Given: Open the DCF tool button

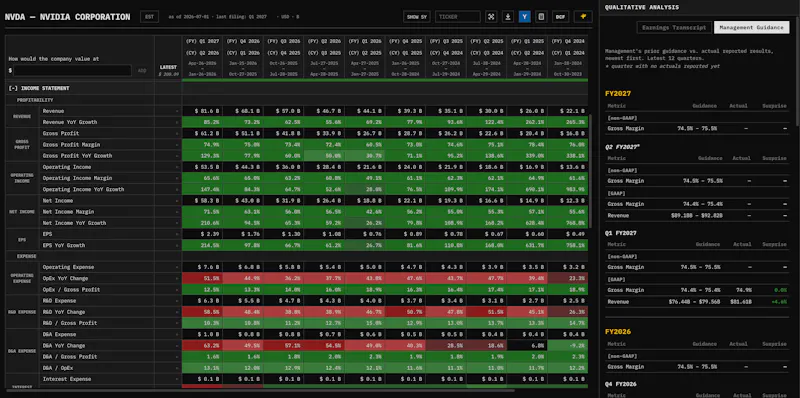Looking at the screenshot, I should (x=560, y=17).
